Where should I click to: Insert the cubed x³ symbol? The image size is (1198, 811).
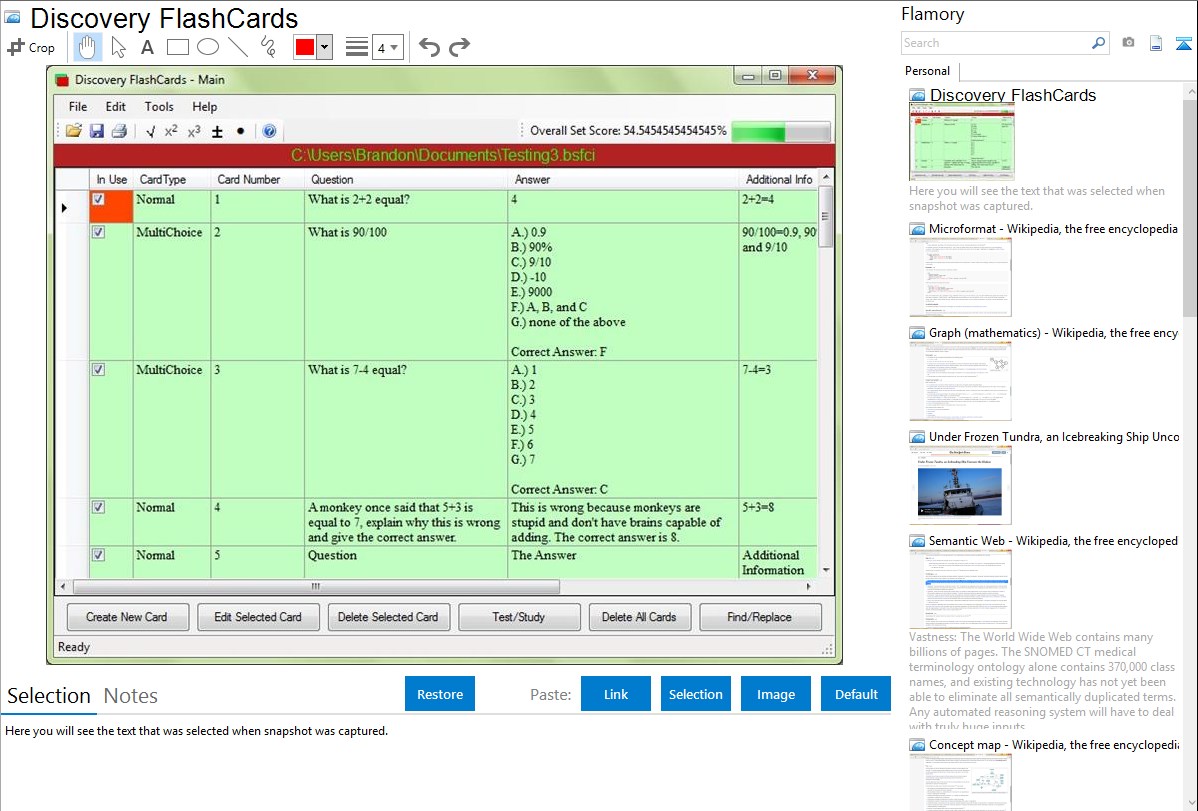194,131
